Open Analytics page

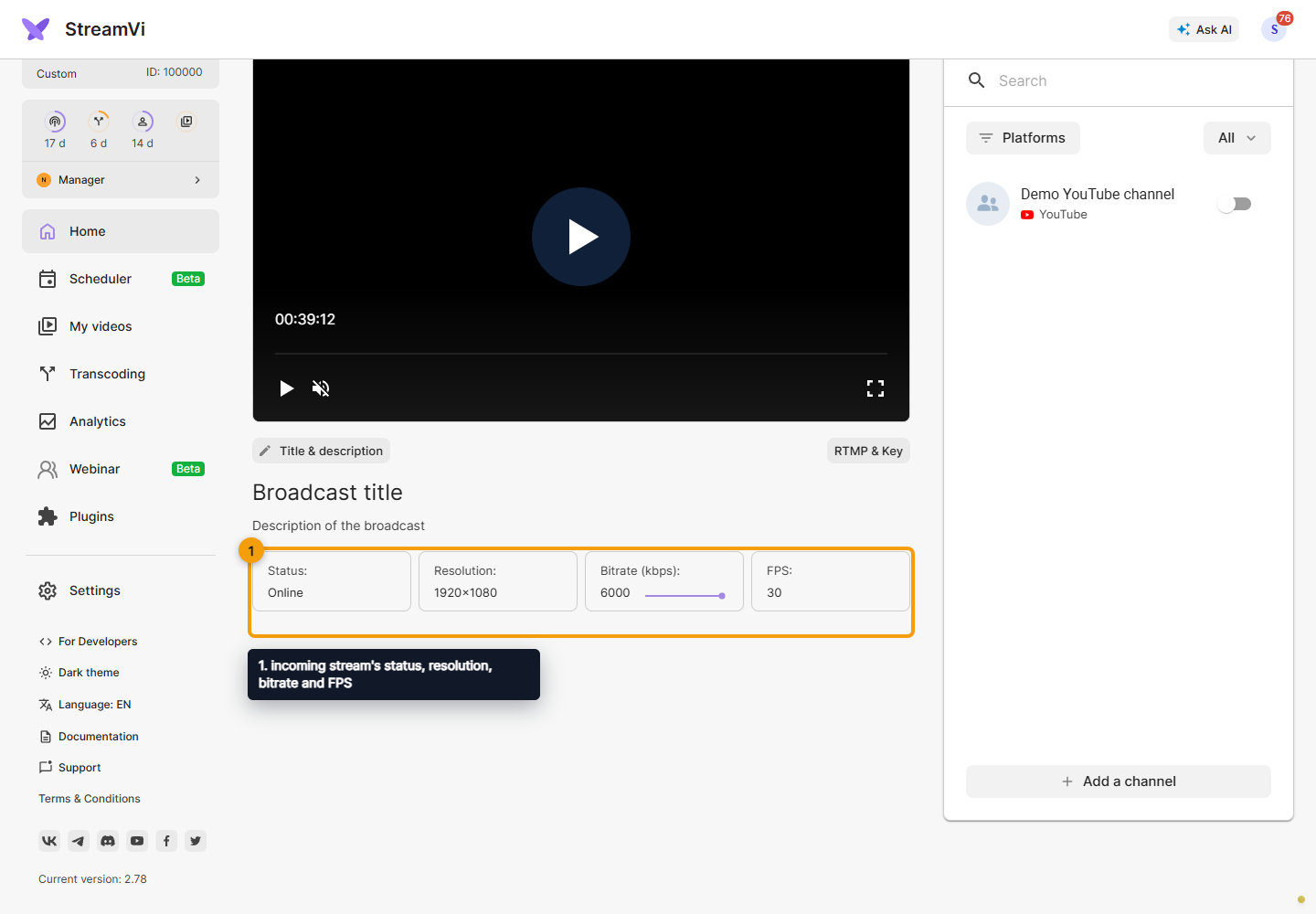(121, 421)
